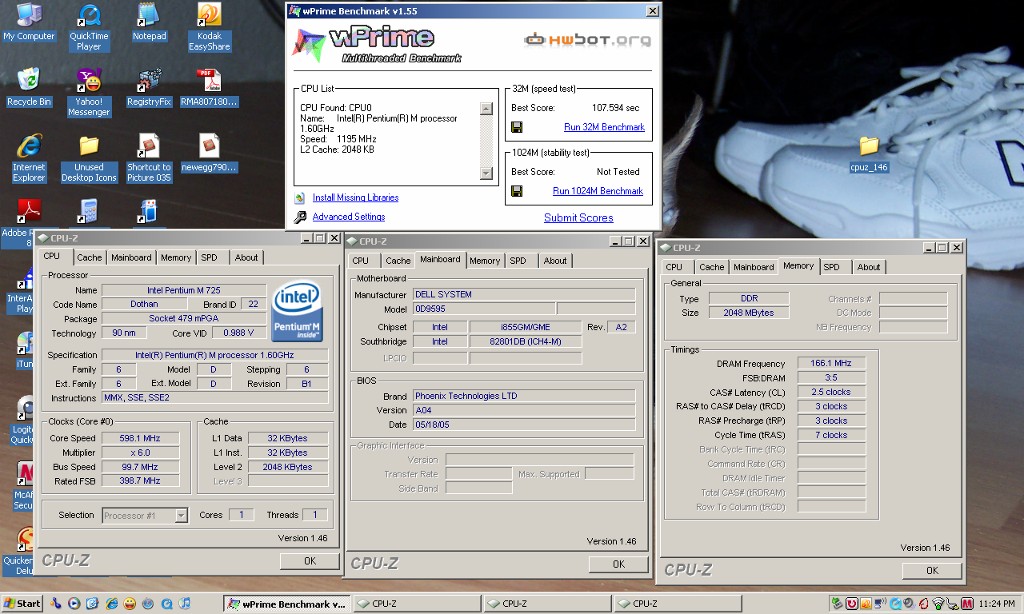The height and width of the screenshot is (614, 1024).
Task: Click QuickTime blue Q tray icon
Action: point(896,604)
